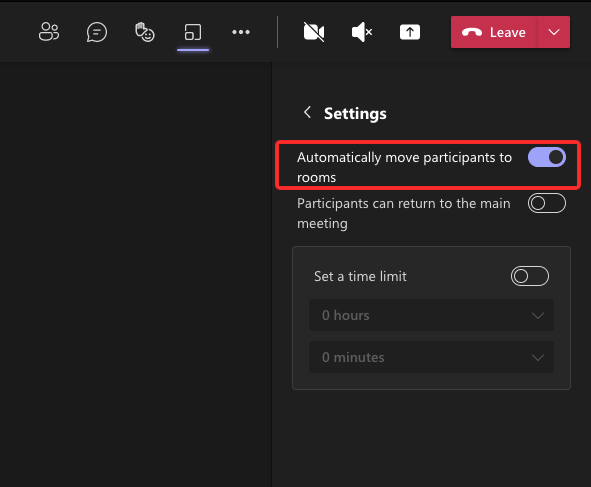Image resolution: width=591 pixels, height=487 pixels.
Task: Click the red Leave button
Action: [494, 32]
